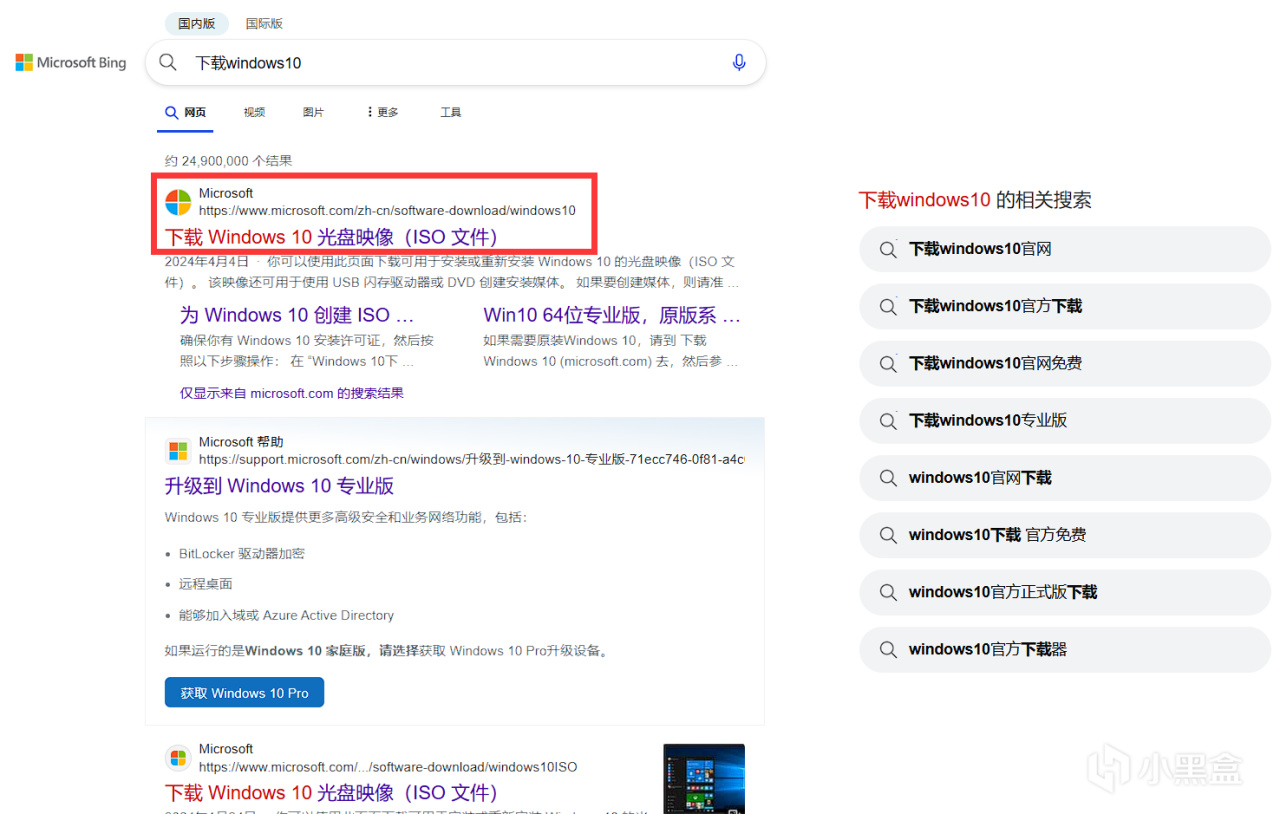Click the URL ending in software-download/windows10
This screenshot has height=814, width=1280.
[x=387, y=211]
